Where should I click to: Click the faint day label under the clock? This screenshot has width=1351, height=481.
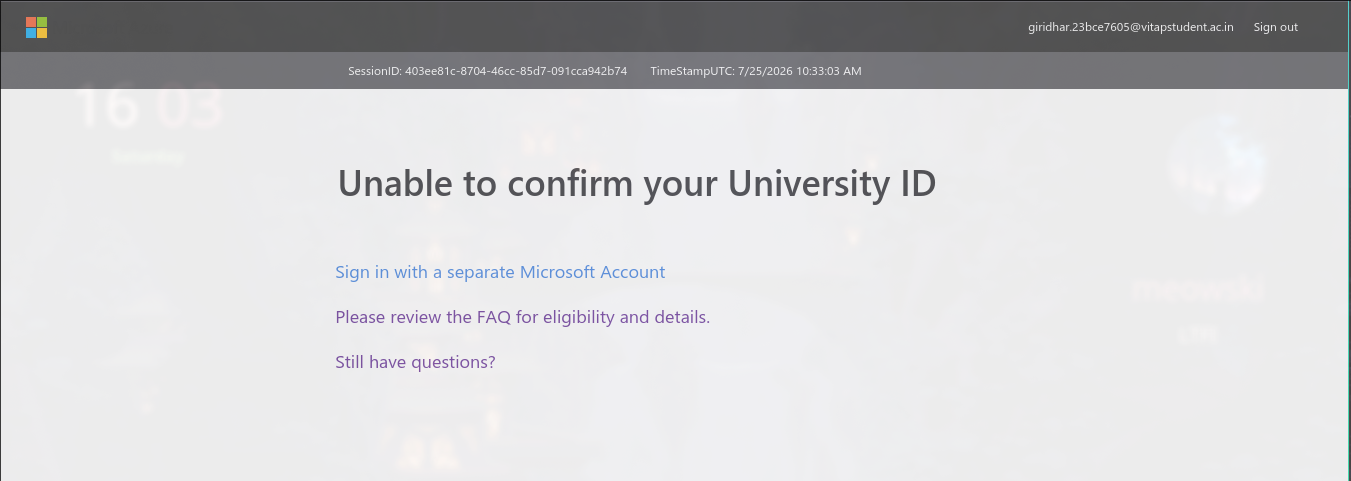(x=148, y=157)
